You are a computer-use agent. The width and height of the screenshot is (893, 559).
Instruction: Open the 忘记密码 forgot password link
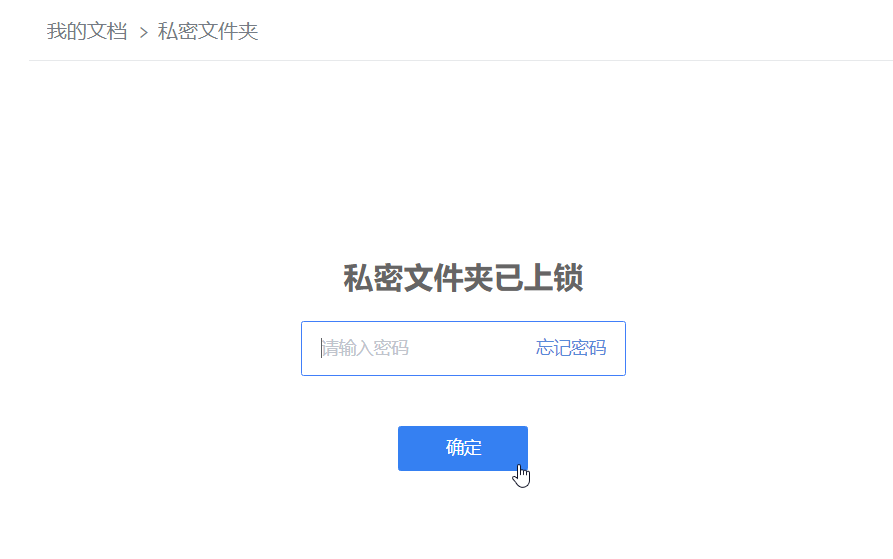pyautogui.click(x=571, y=348)
